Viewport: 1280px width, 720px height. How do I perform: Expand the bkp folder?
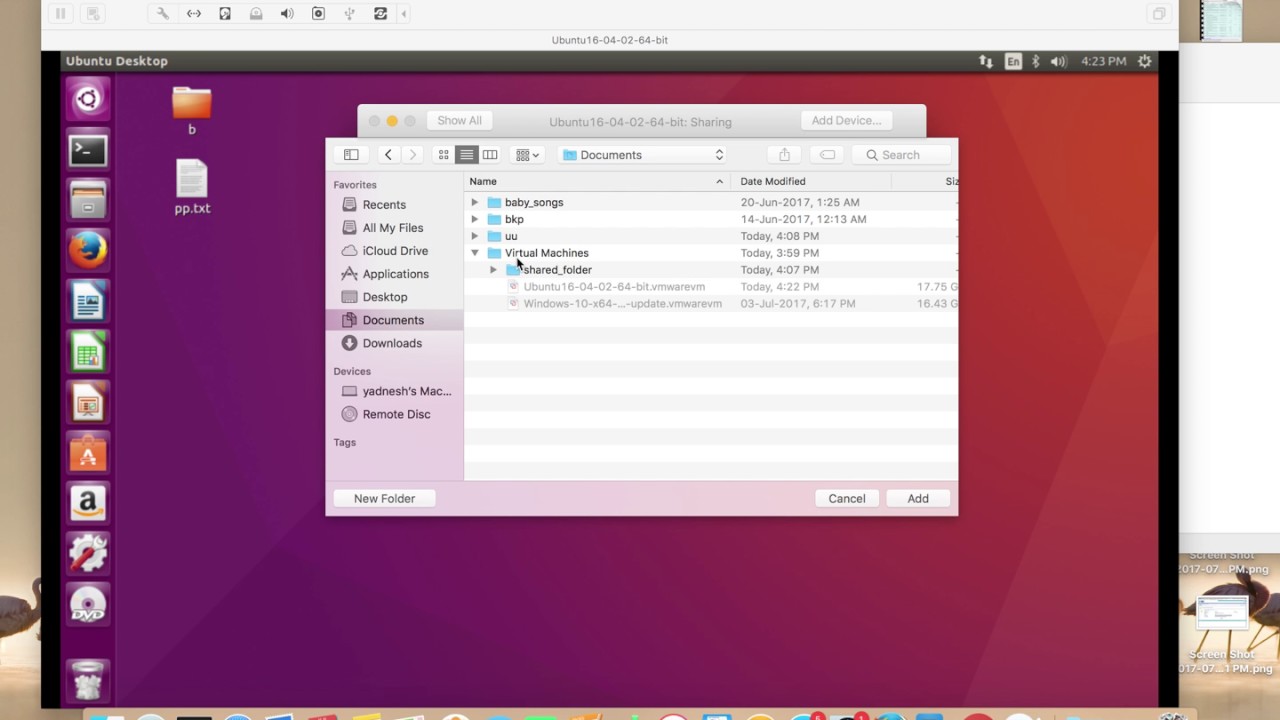[475, 219]
